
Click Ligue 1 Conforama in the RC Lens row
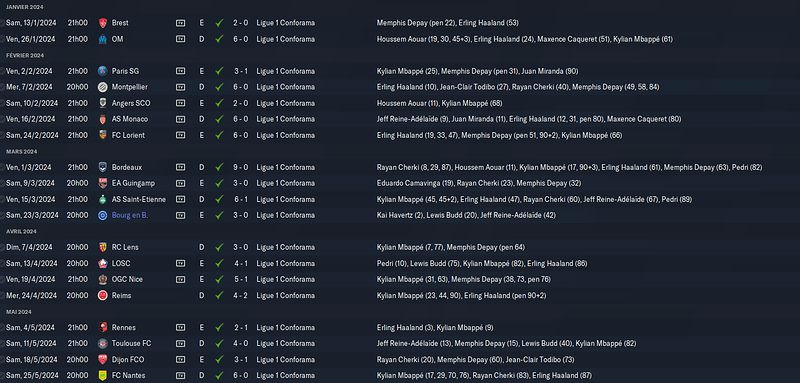[x=286, y=247]
